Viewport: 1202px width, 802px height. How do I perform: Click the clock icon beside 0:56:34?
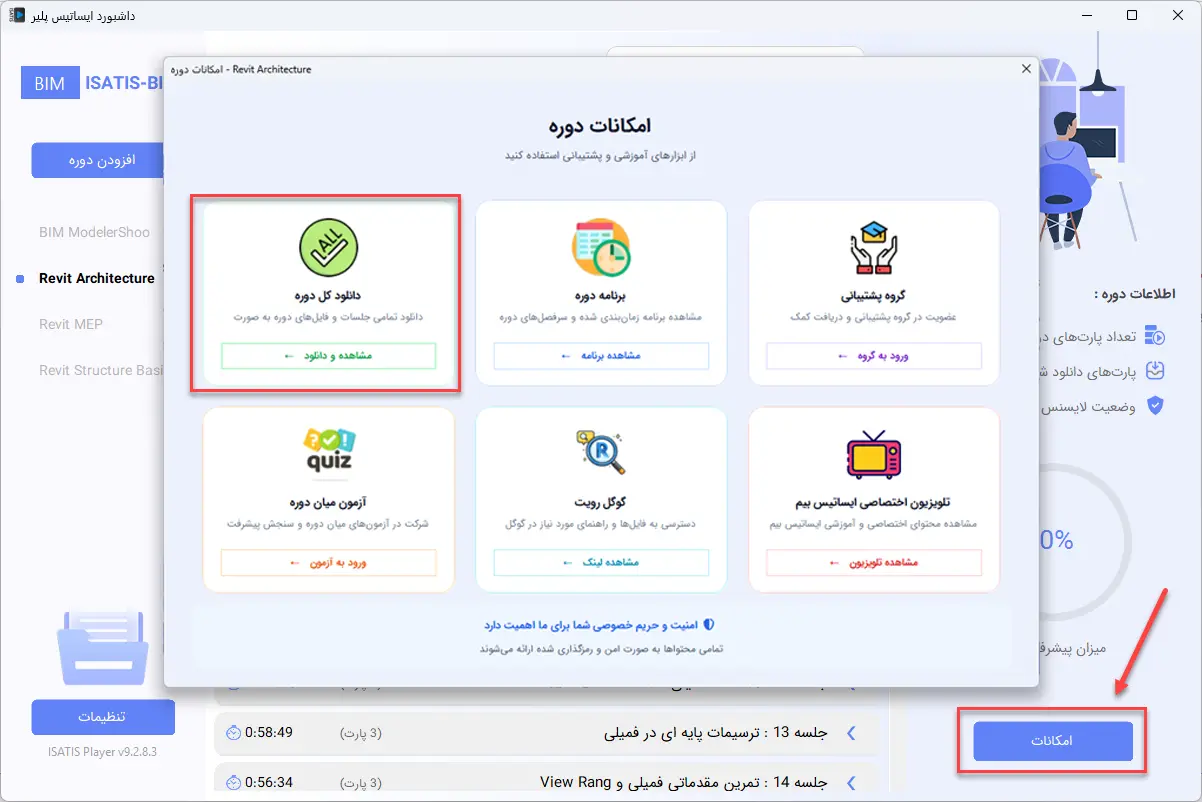pyautogui.click(x=233, y=782)
